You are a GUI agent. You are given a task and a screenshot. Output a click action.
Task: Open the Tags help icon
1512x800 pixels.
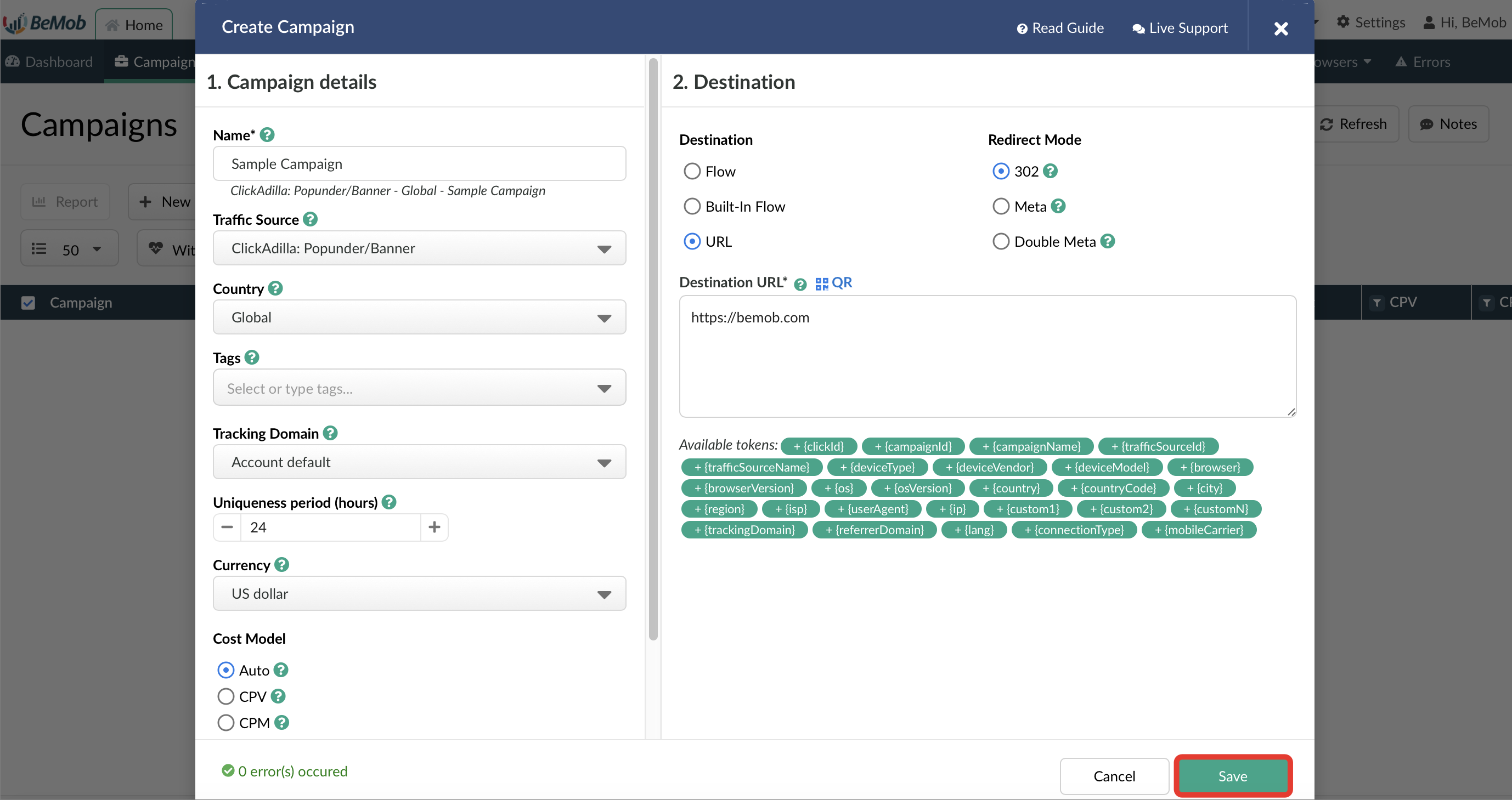252,357
